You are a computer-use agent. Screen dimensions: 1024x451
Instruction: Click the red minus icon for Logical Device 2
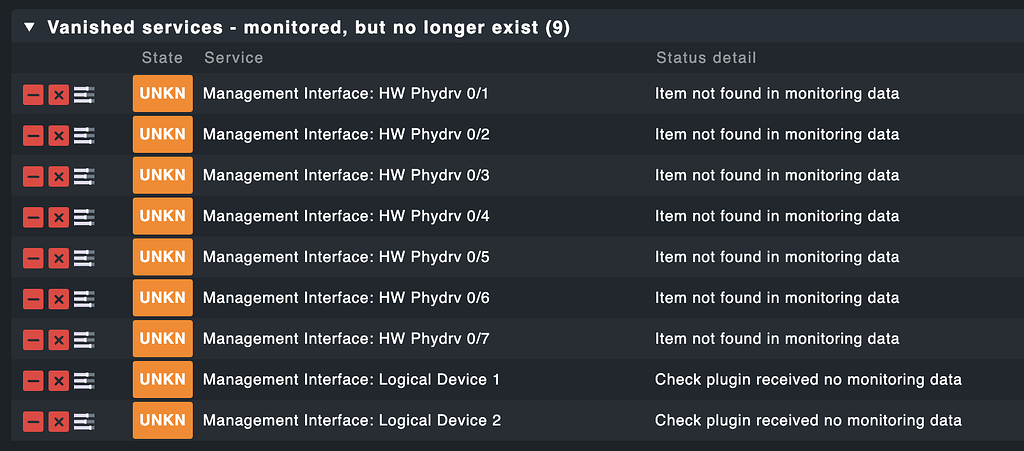click(33, 422)
